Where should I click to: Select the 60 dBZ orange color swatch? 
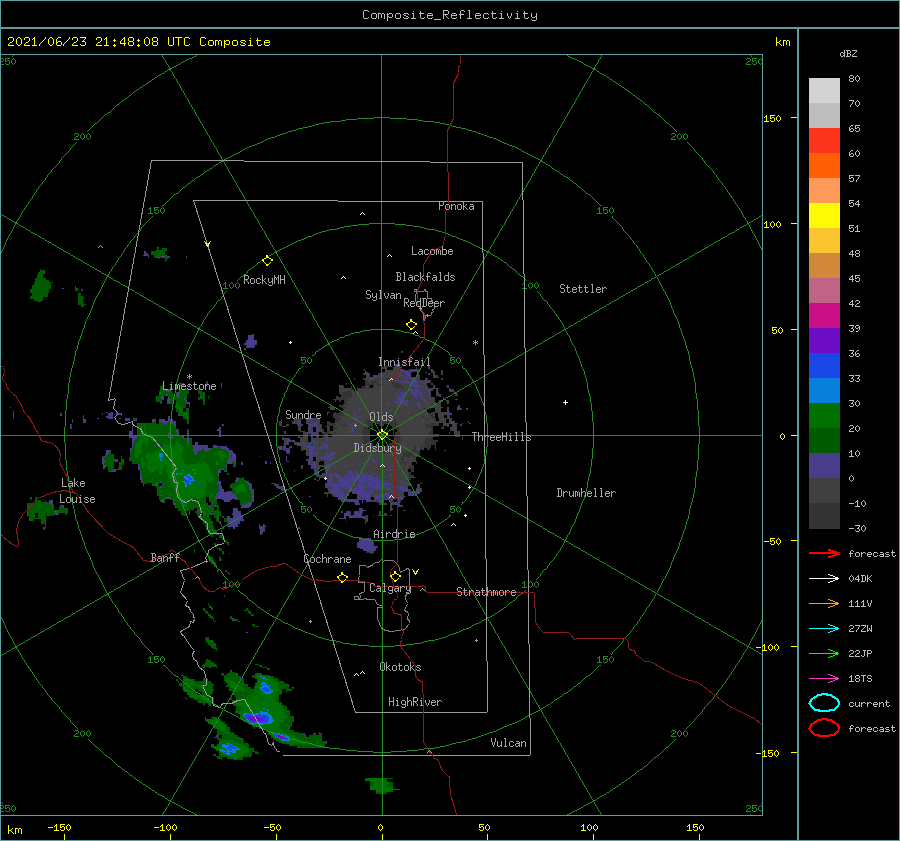tap(824, 165)
